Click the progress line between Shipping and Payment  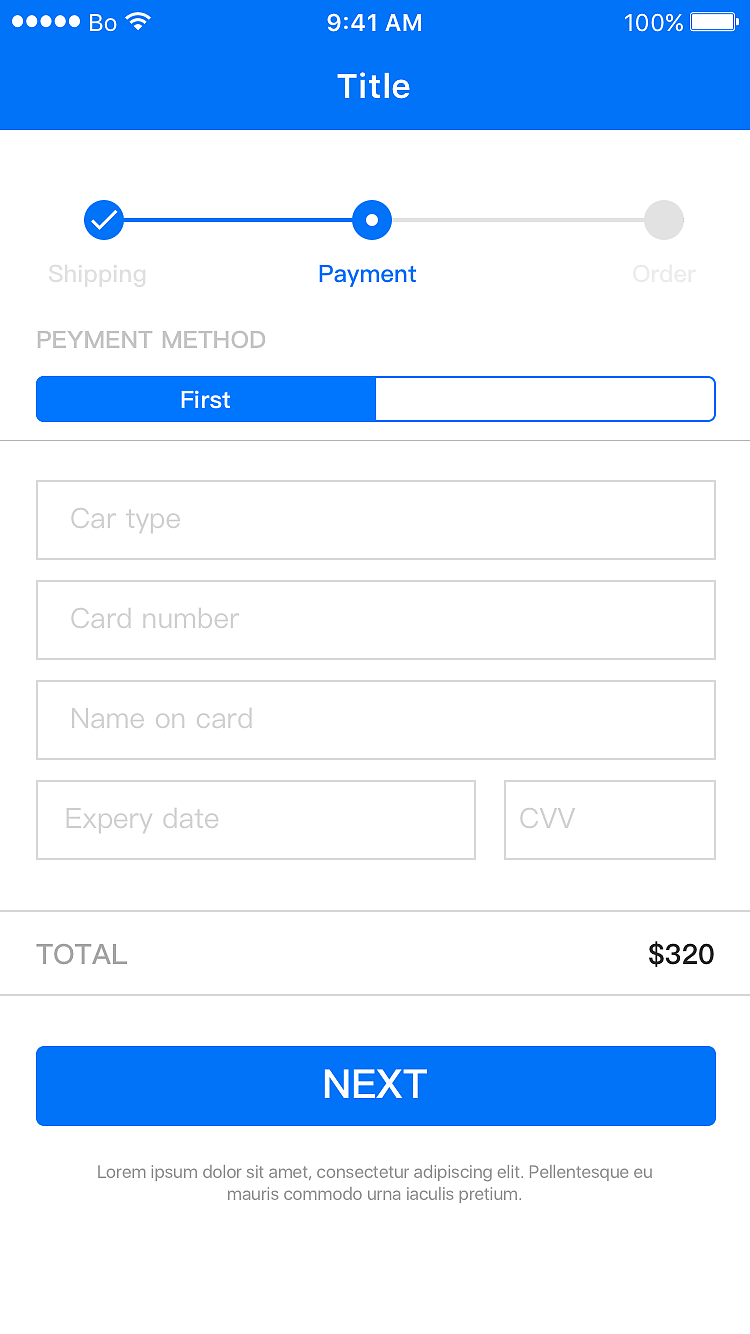238,220
